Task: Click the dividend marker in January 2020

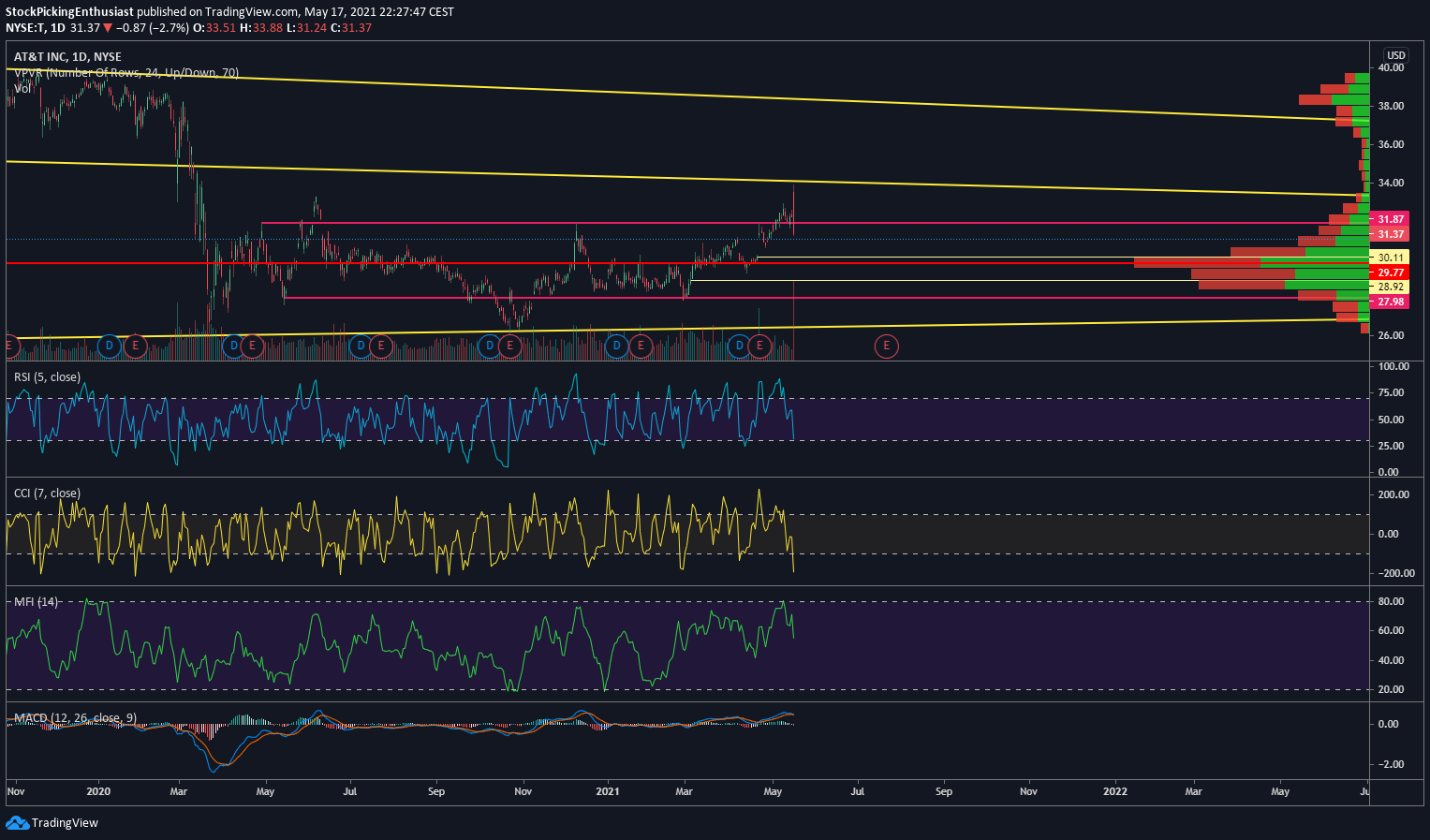Action: 109,346
